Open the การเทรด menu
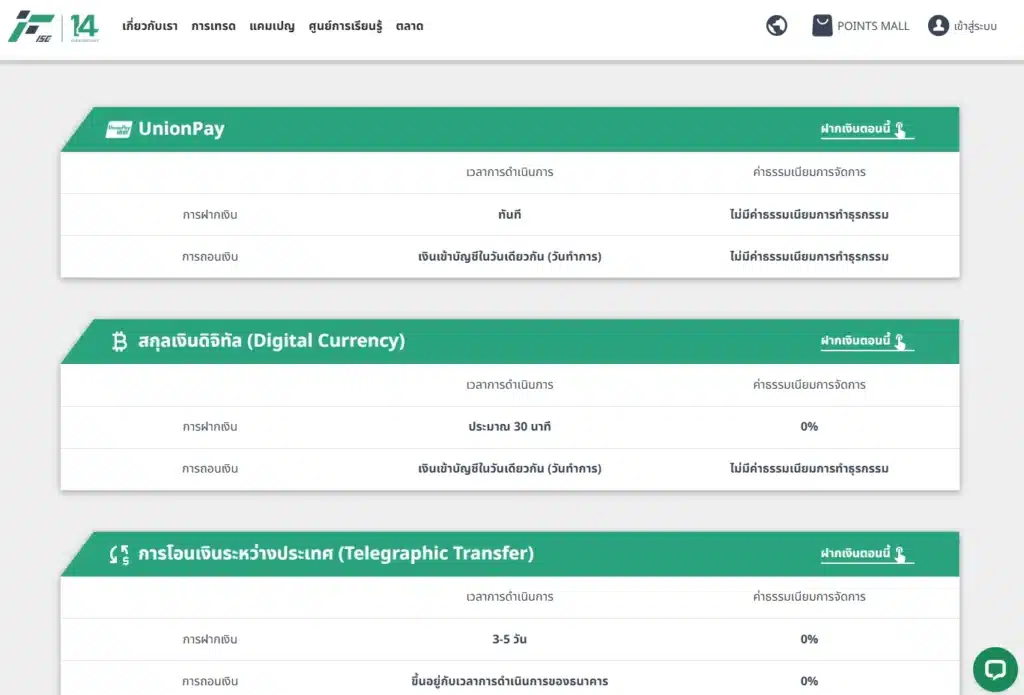 click(x=213, y=27)
